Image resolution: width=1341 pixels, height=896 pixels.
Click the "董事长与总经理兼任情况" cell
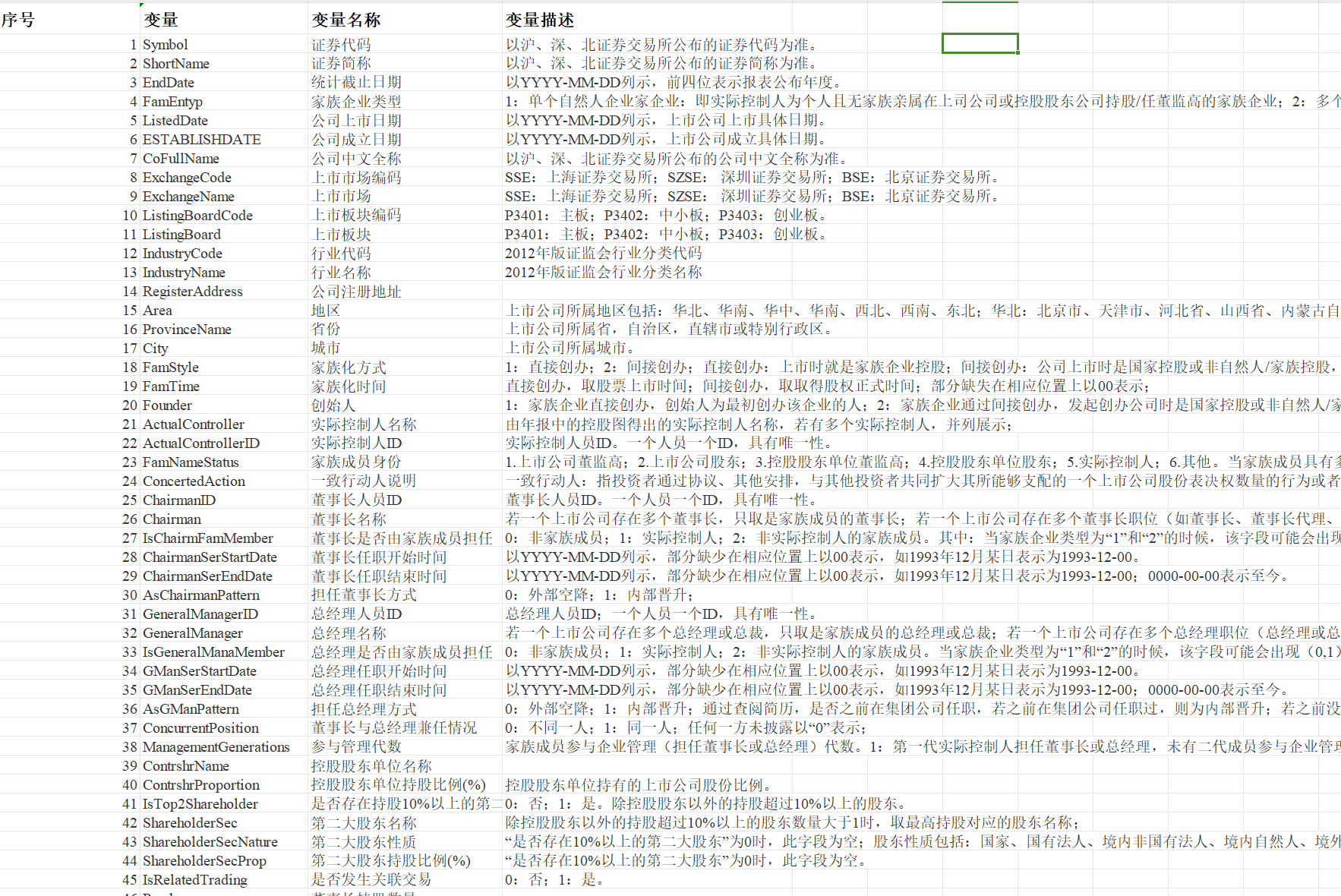coord(394,728)
